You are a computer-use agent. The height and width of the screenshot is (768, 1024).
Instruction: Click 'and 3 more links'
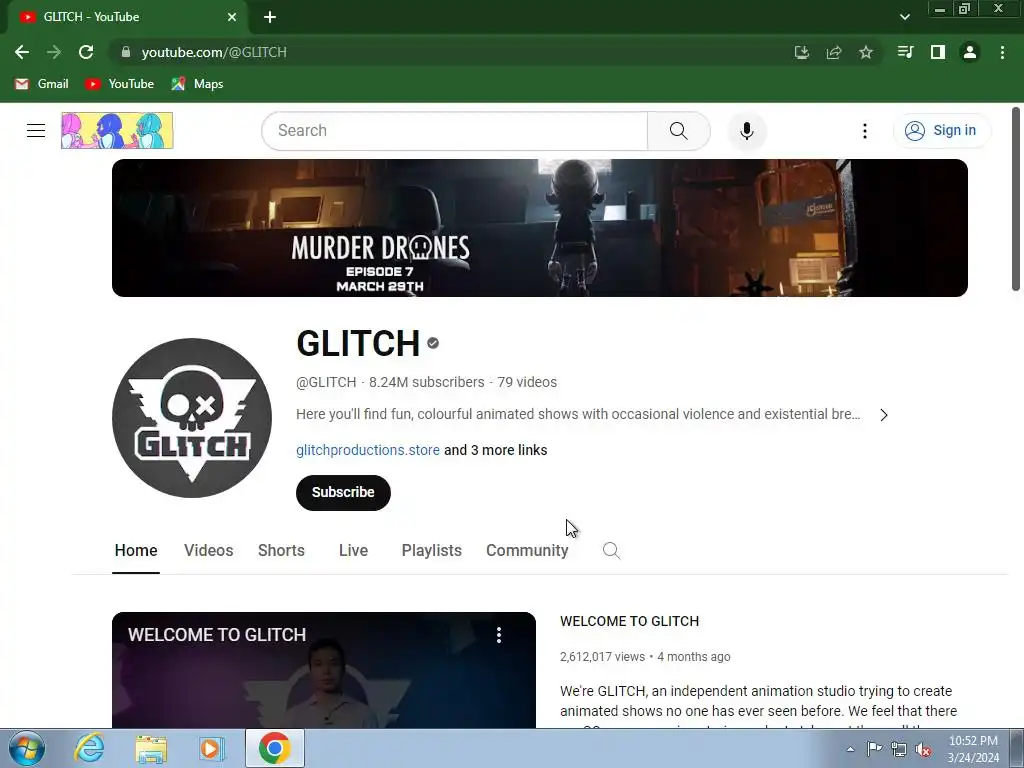point(496,450)
